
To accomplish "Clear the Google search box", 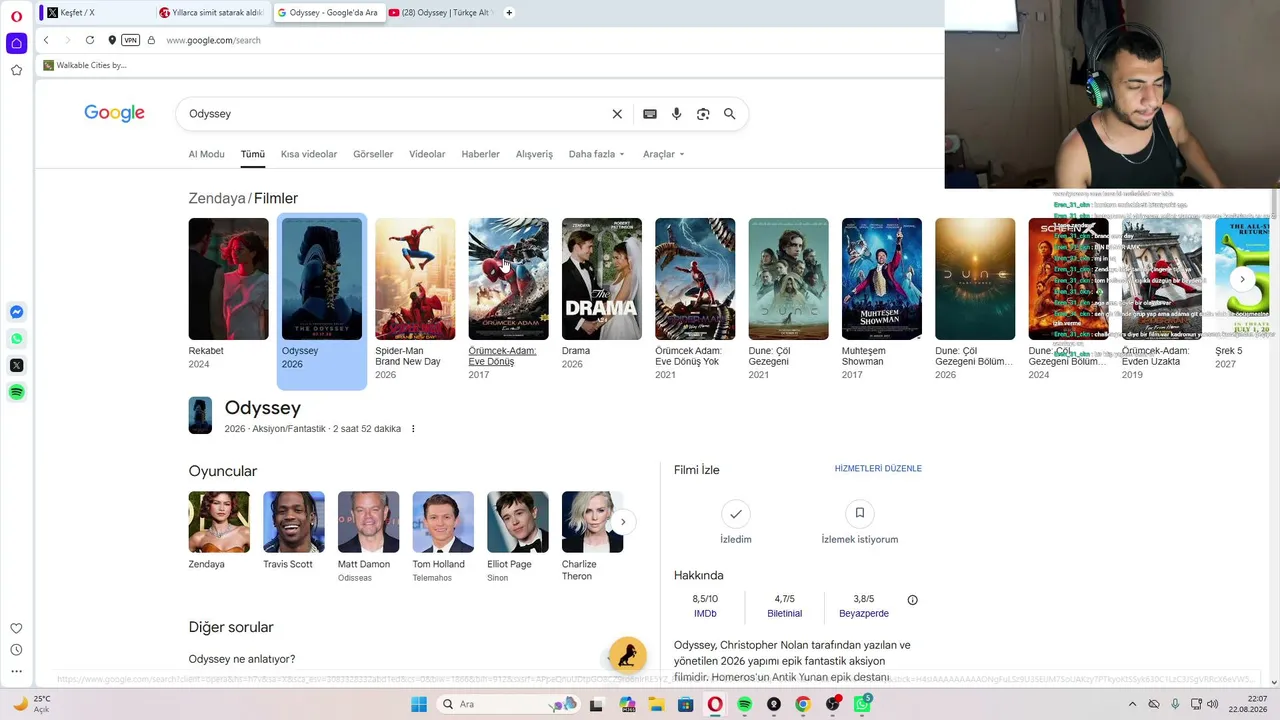I will pyautogui.click(x=617, y=114).
